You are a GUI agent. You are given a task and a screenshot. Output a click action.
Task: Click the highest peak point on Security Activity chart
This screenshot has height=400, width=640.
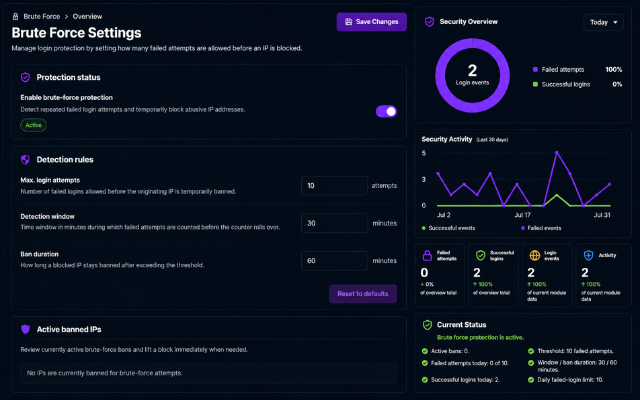(556, 153)
